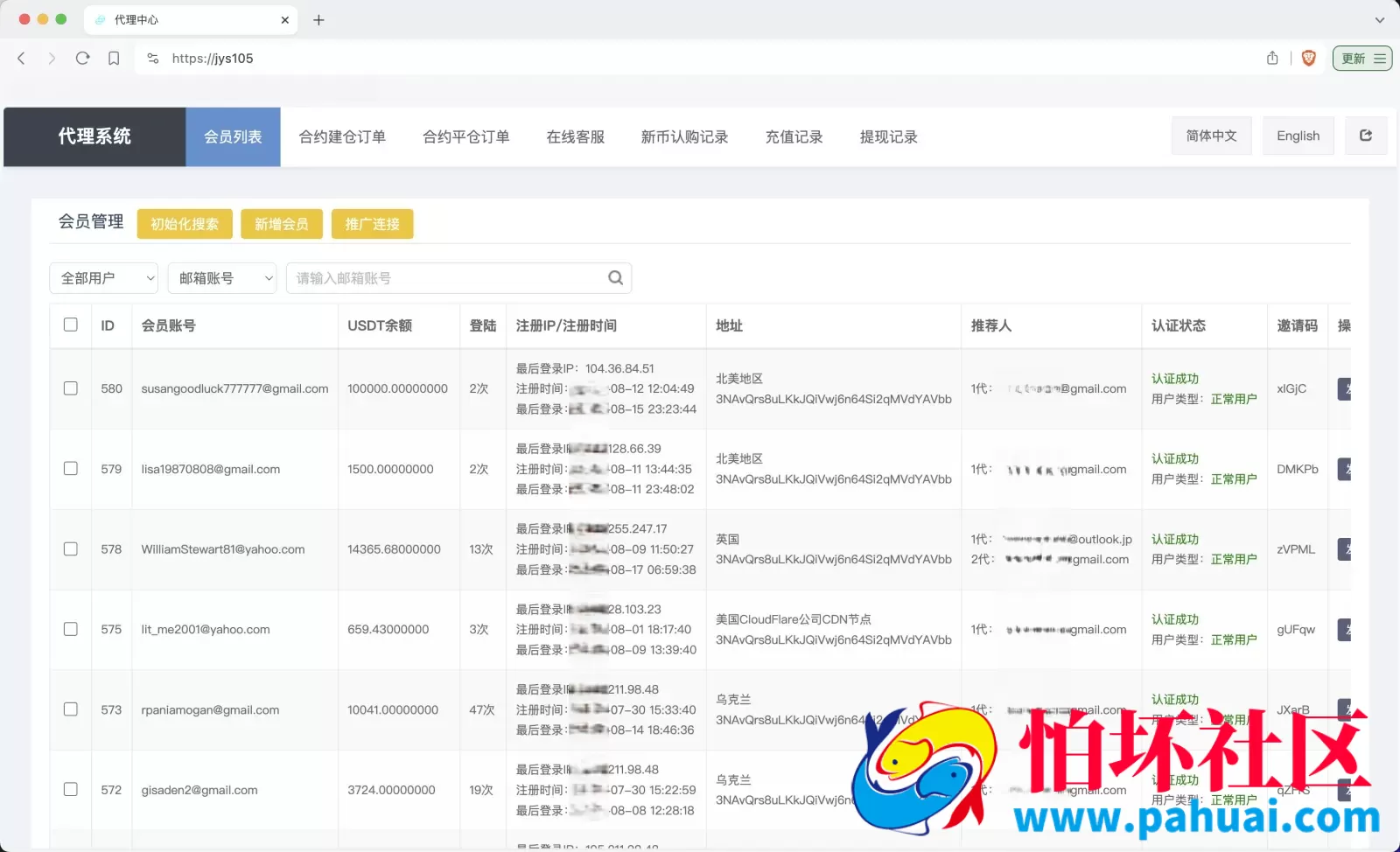Open the 会员列表 tab
The height and width of the screenshot is (852, 1400).
[x=233, y=136]
